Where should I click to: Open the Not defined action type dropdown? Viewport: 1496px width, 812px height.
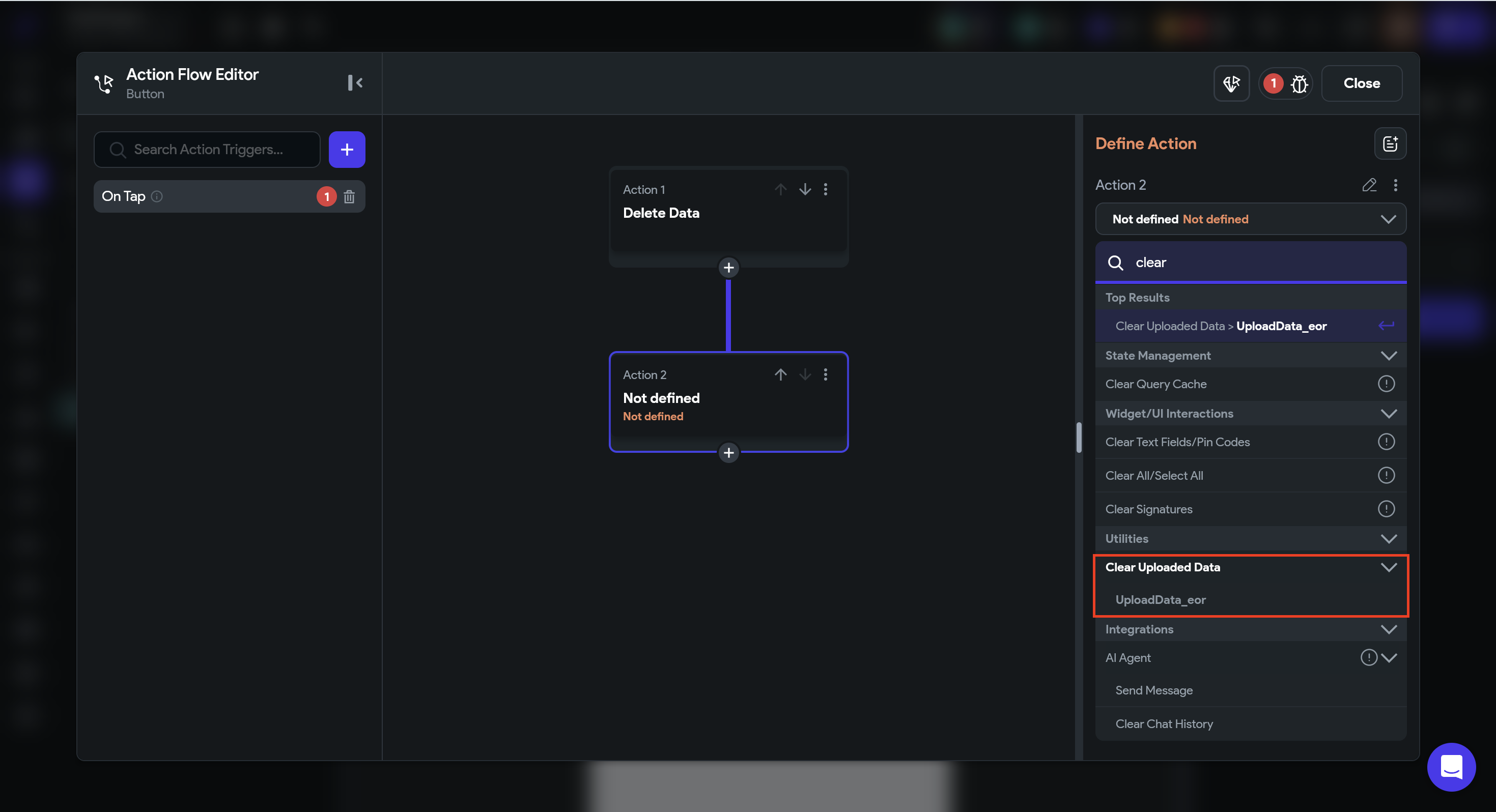1250,219
